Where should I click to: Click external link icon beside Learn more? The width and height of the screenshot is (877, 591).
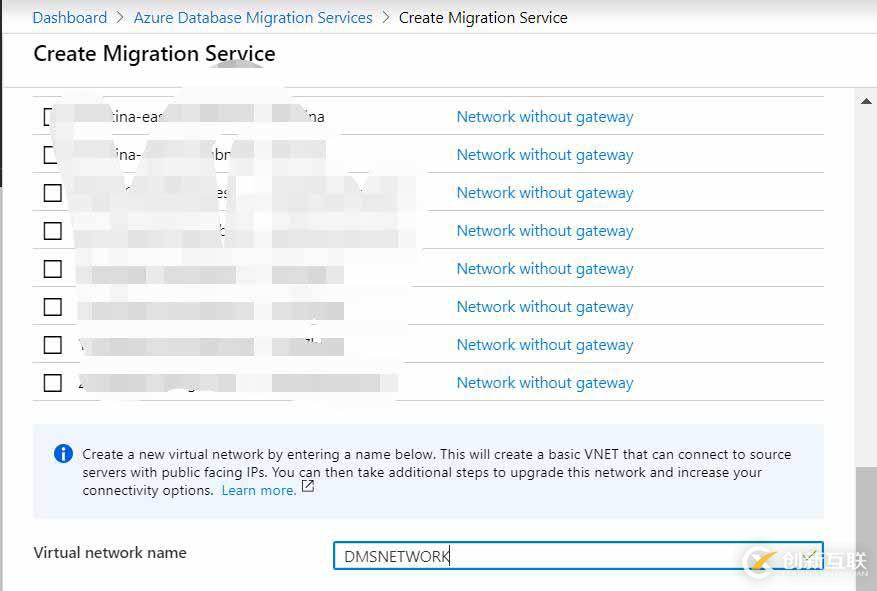coord(308,488)
